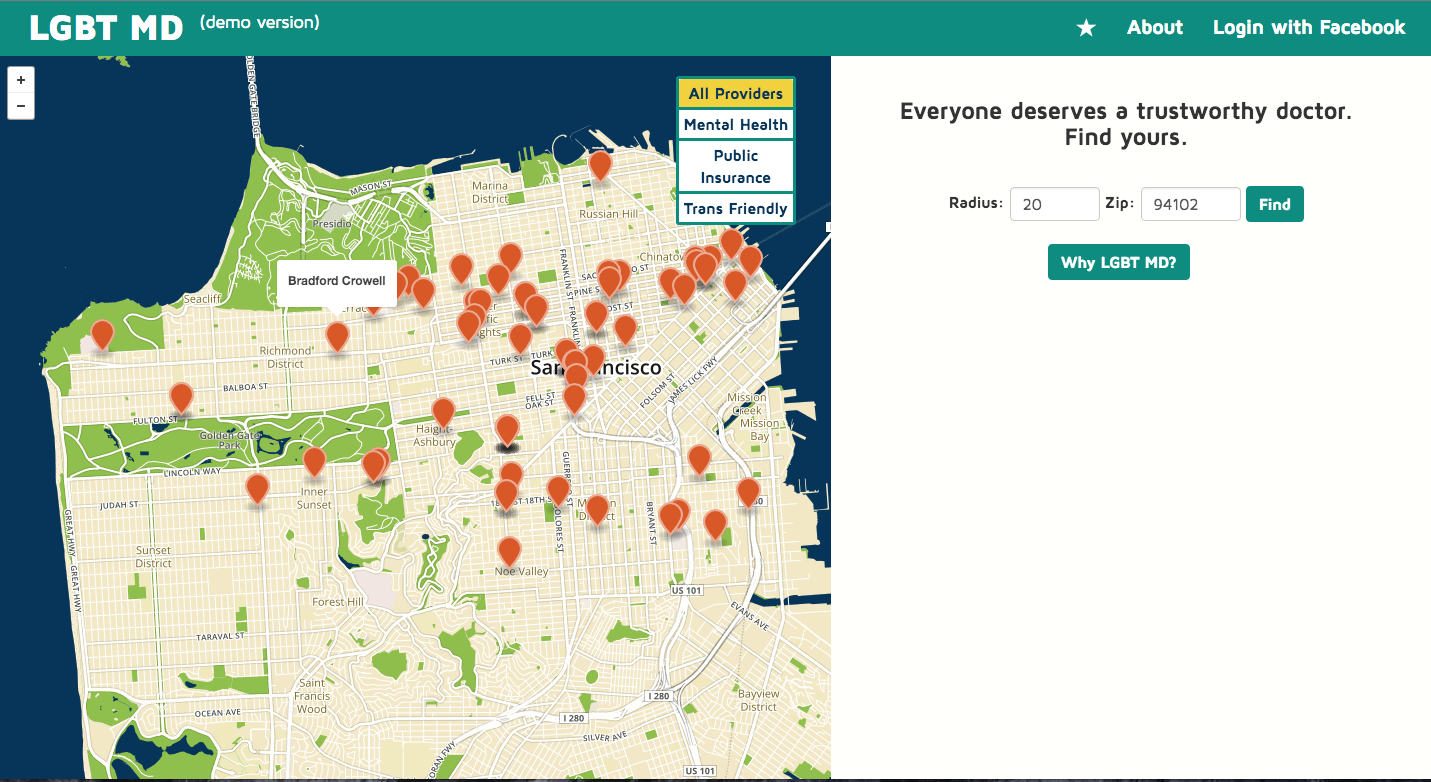Pick the provider marker on Noe Valley
The height and width of the screenshot is (782, 1431).
[510, 552]
